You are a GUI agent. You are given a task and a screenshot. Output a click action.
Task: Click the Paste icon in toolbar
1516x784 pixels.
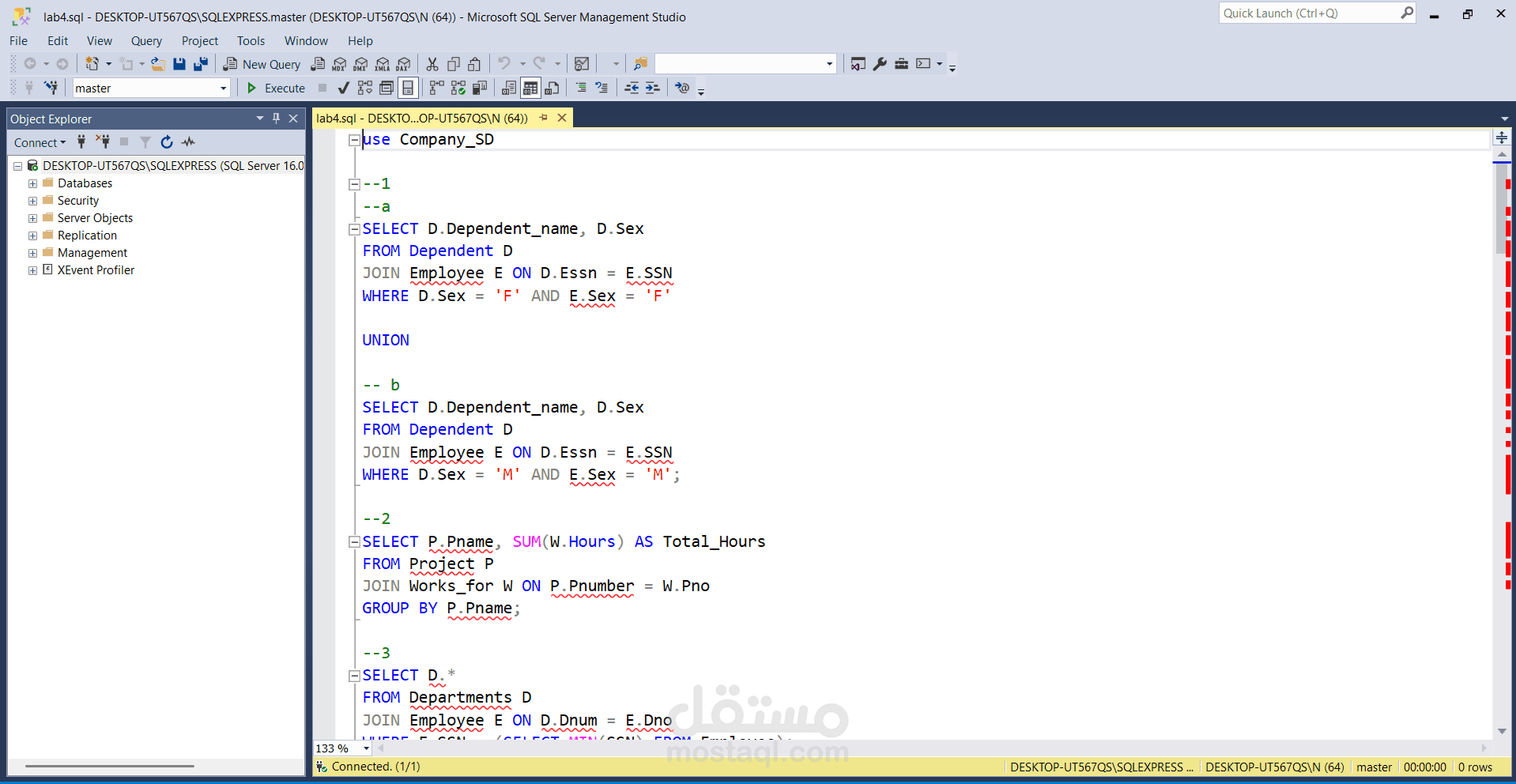[x=474, y=64]
